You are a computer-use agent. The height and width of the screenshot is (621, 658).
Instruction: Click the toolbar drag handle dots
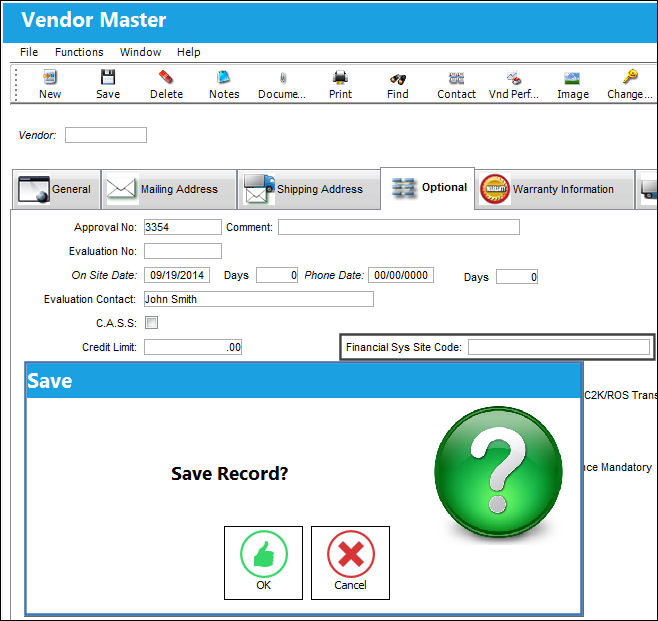[x=16, y=85]
